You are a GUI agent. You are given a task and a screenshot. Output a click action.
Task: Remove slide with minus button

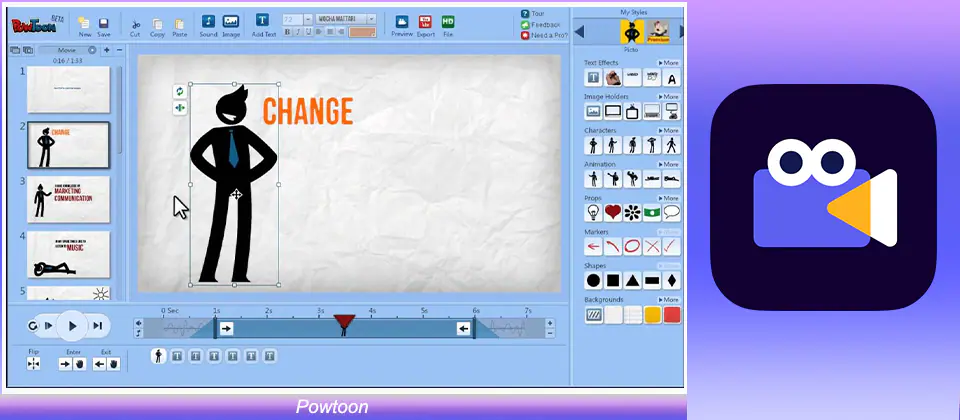coord(119,50)
